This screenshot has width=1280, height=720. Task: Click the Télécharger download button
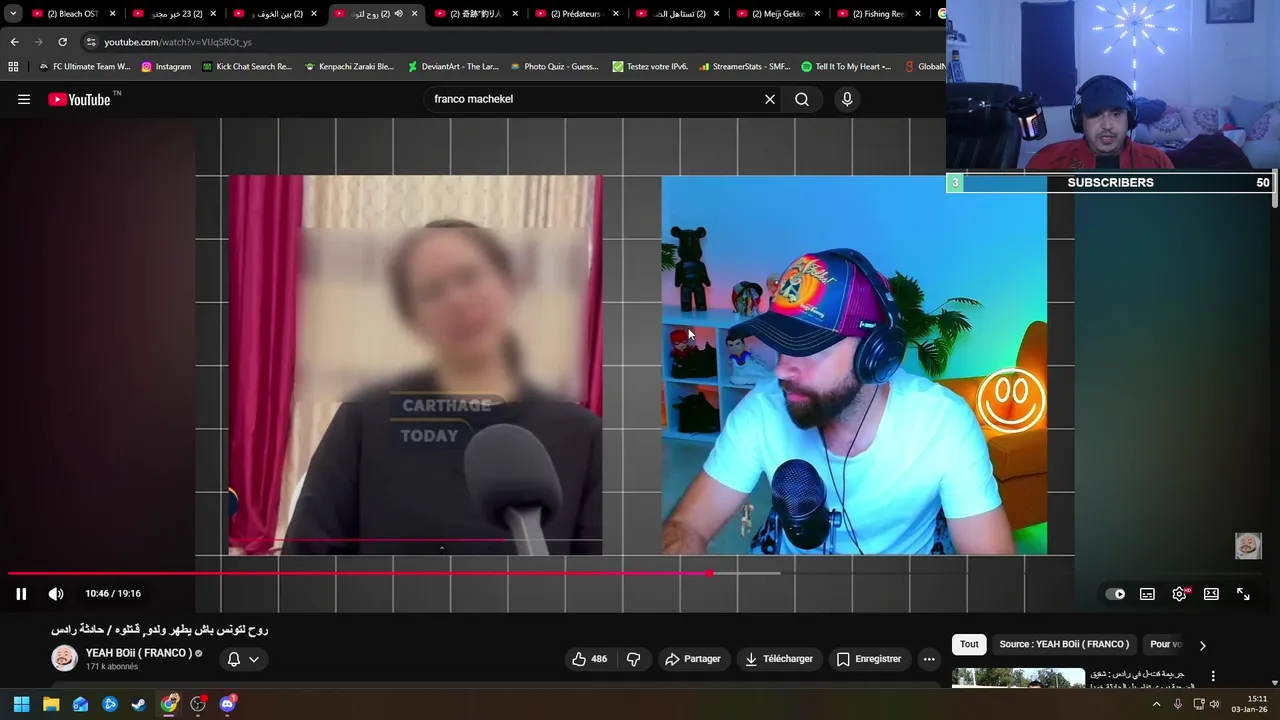tap(779, 659)
